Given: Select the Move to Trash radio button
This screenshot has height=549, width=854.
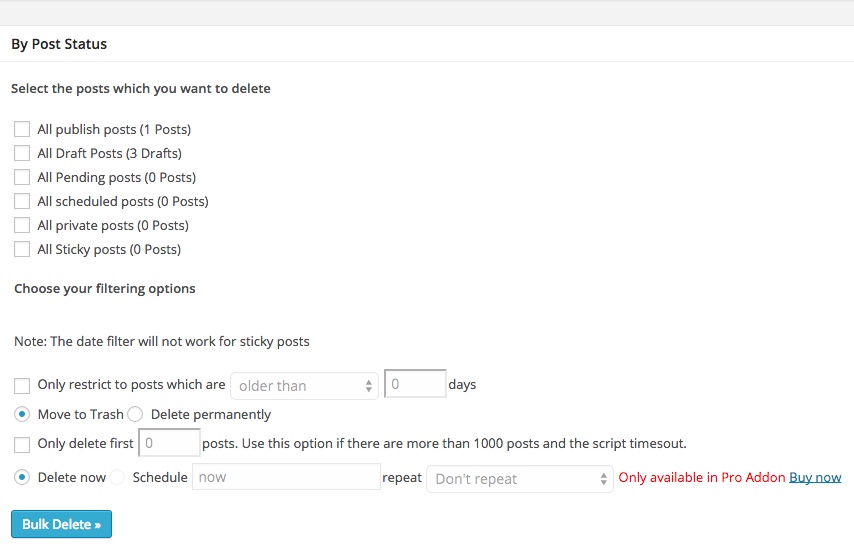Looking at the screenshot, I should tap(22, 414).
